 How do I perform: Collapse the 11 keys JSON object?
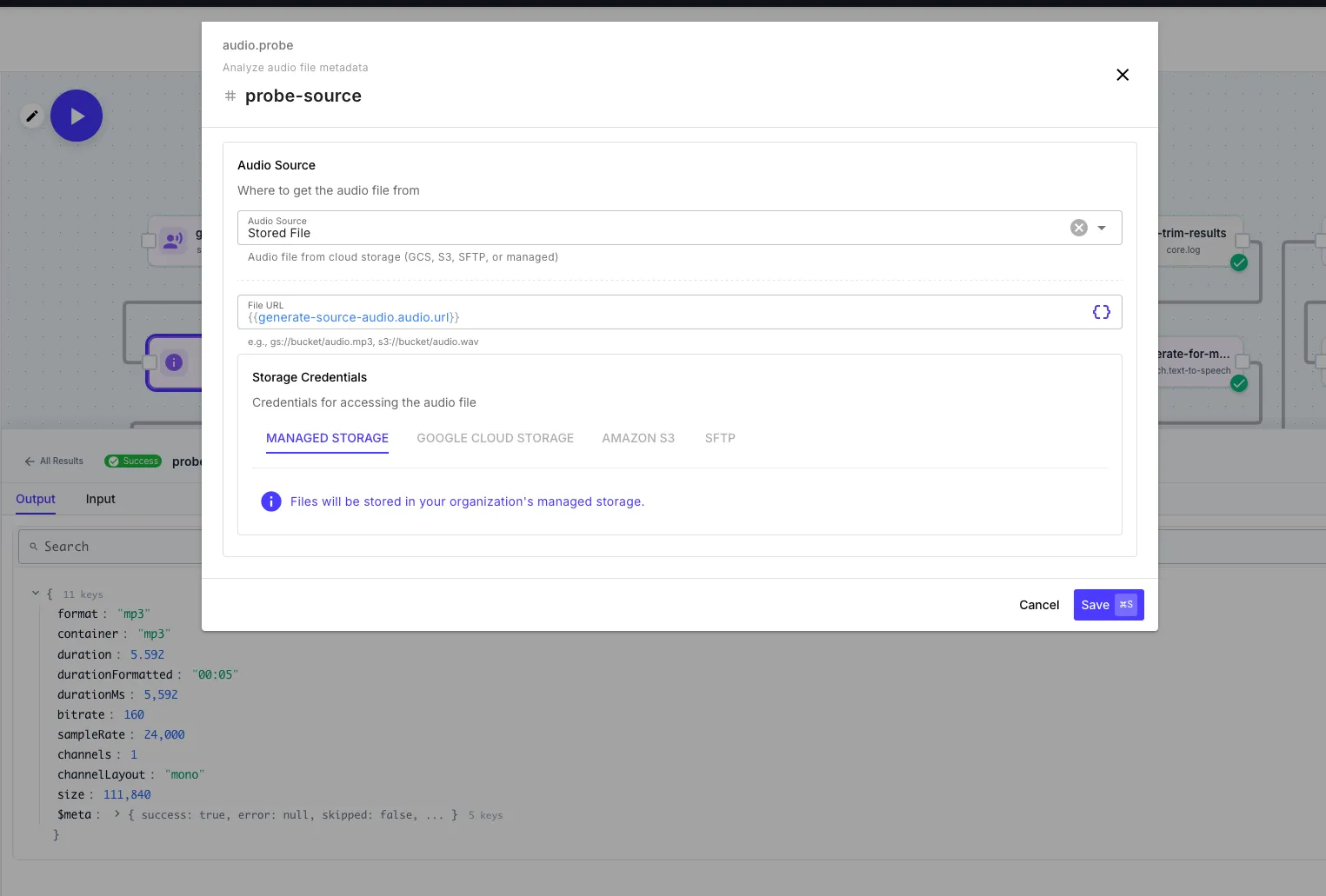click(37, 593)
